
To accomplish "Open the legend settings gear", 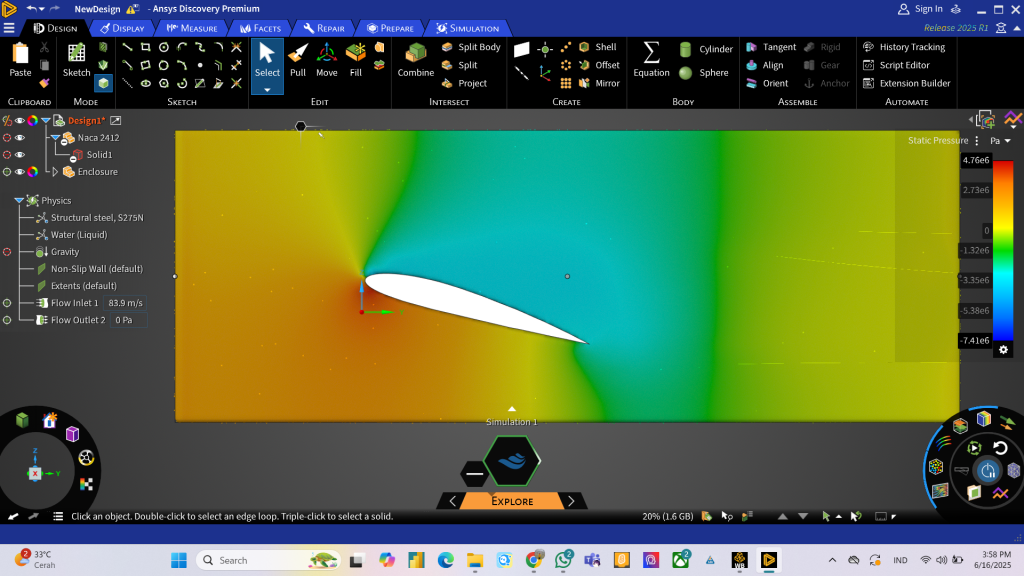I will [x=1003, y=350].
